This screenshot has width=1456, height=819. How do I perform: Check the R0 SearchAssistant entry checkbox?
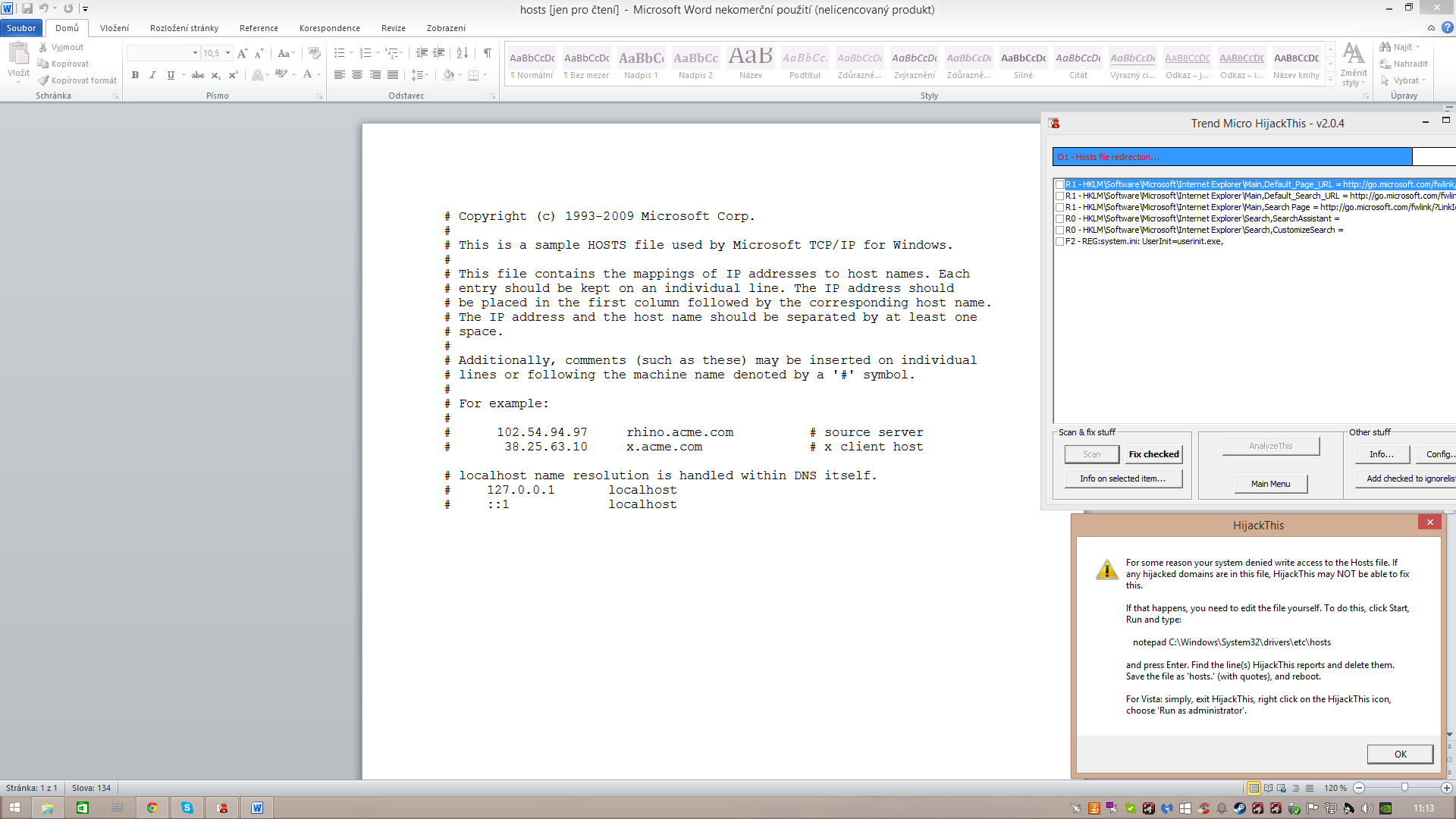point(1059,218)
